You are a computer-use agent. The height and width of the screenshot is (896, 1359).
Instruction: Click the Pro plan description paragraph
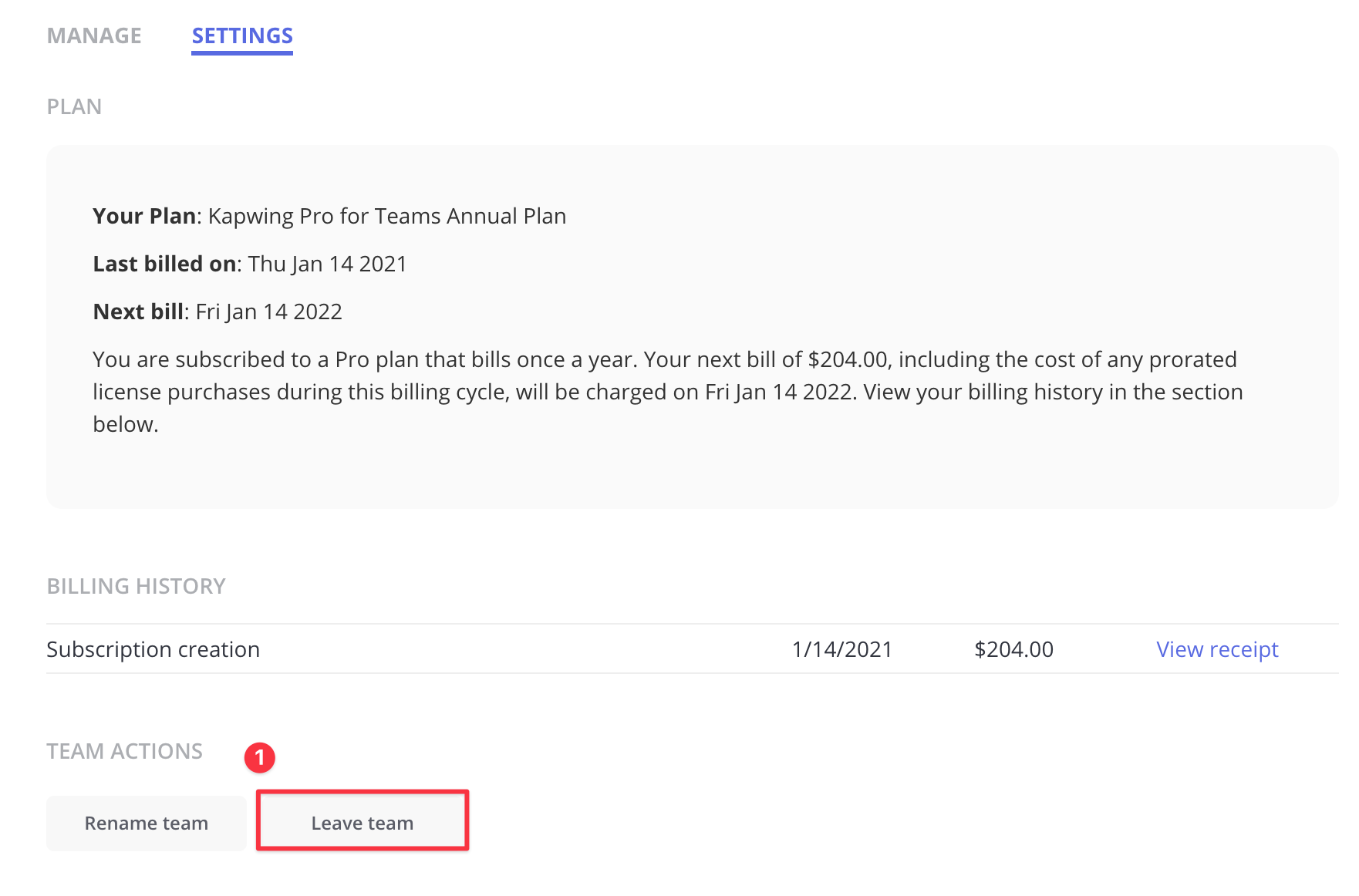tap(667, 392)
